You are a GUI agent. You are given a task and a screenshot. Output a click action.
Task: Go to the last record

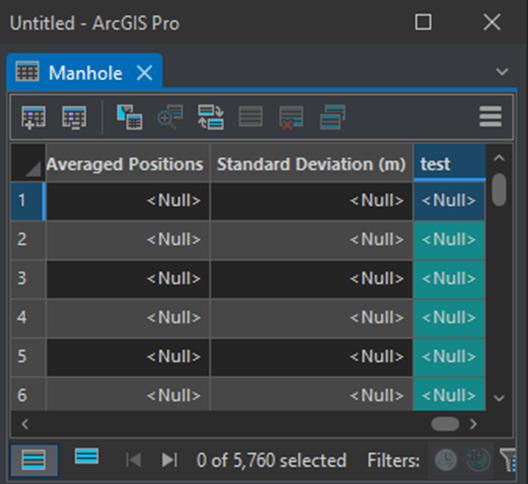click(x=169, y=460)
